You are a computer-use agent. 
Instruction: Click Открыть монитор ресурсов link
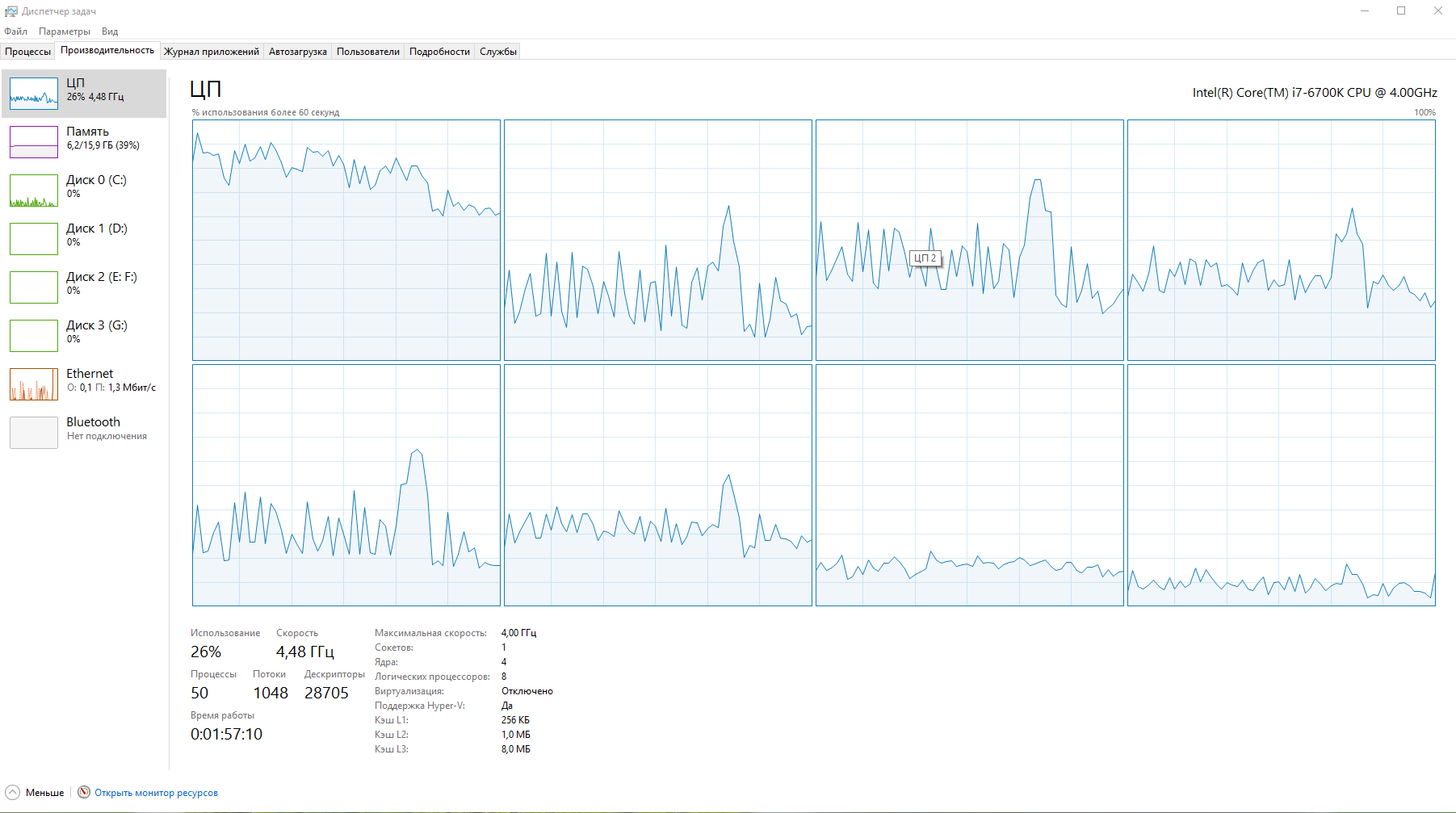click(156, 793)
